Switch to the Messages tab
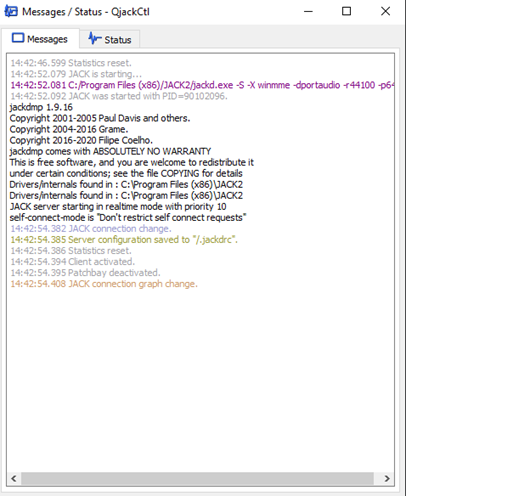 click(40, 39)
